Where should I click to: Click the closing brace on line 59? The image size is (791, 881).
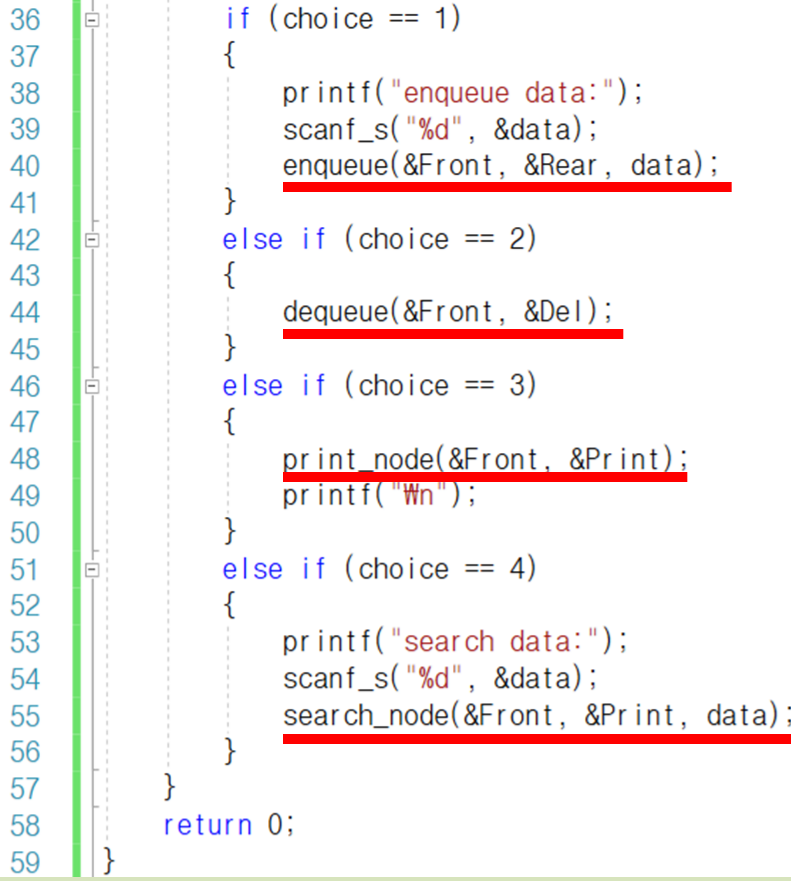(110, 861)
